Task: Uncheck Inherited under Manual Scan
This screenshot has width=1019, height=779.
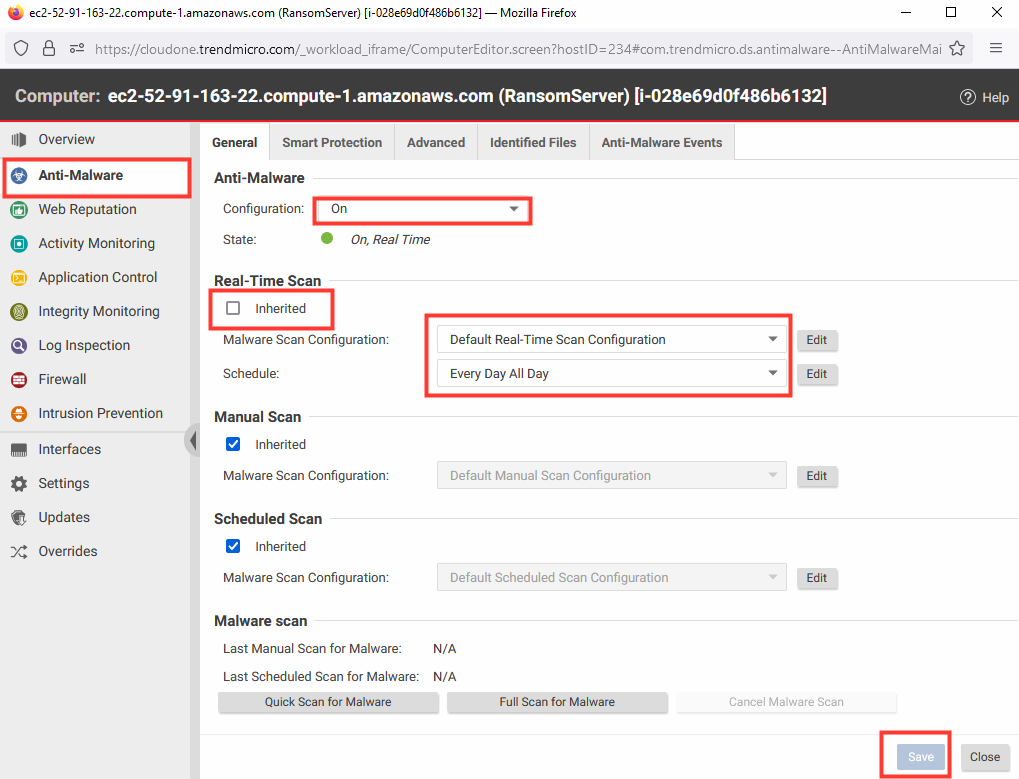Action: tap(233, 444)
